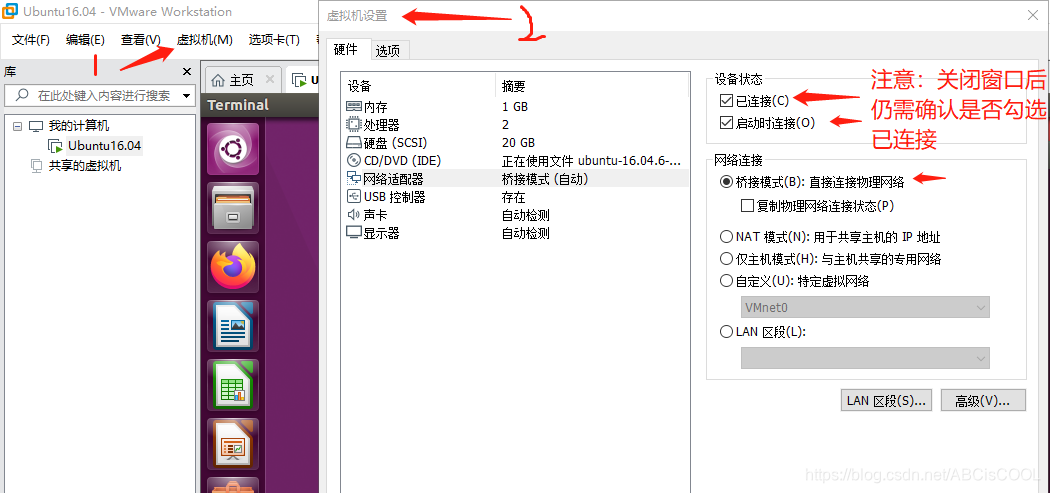This screenshot has width=1050, height=493.
Task: Open the library search options dropdown arrow
Action: click(x=185, y=96)
